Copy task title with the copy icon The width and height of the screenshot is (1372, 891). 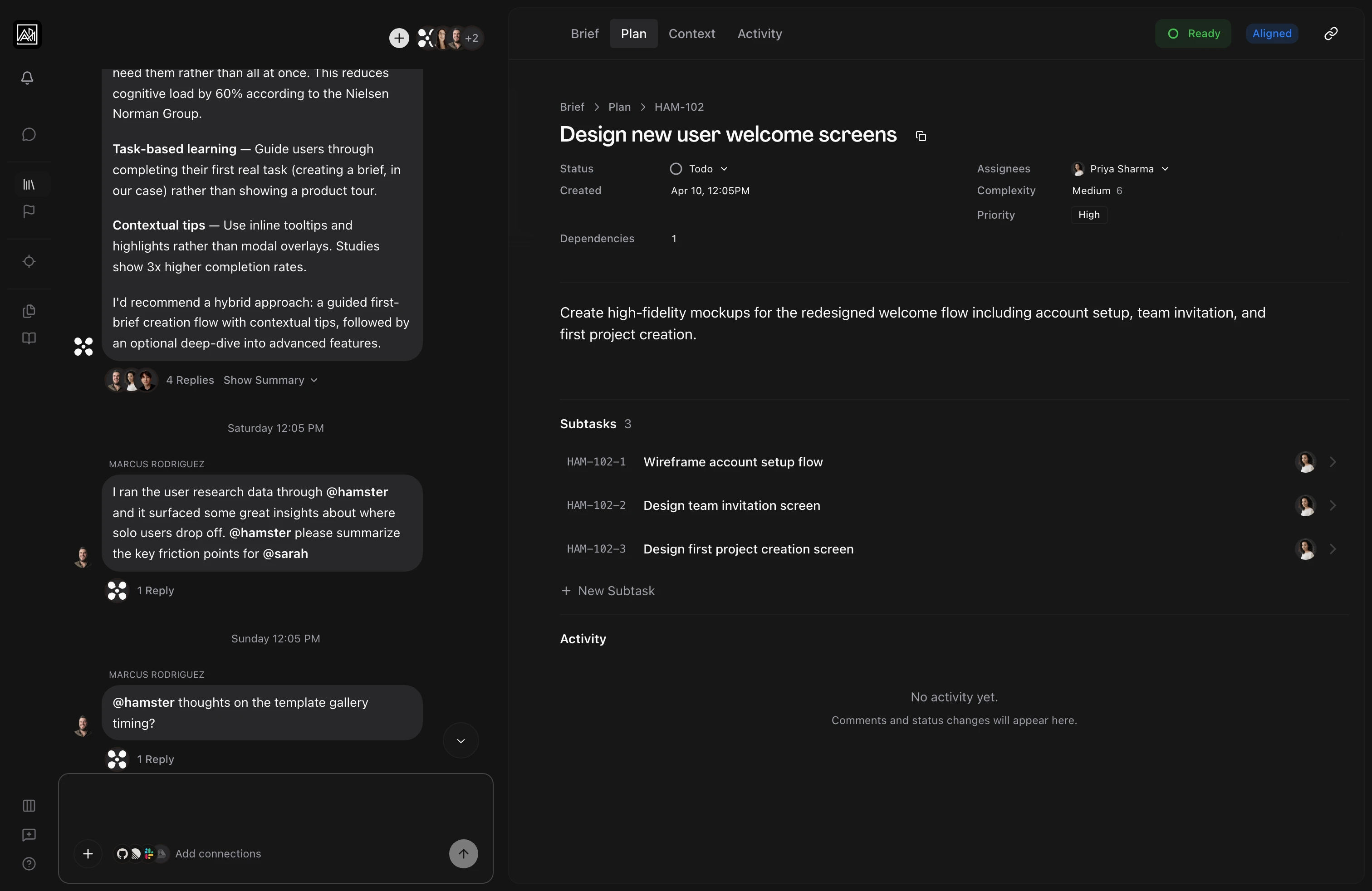tap(921, 136)
